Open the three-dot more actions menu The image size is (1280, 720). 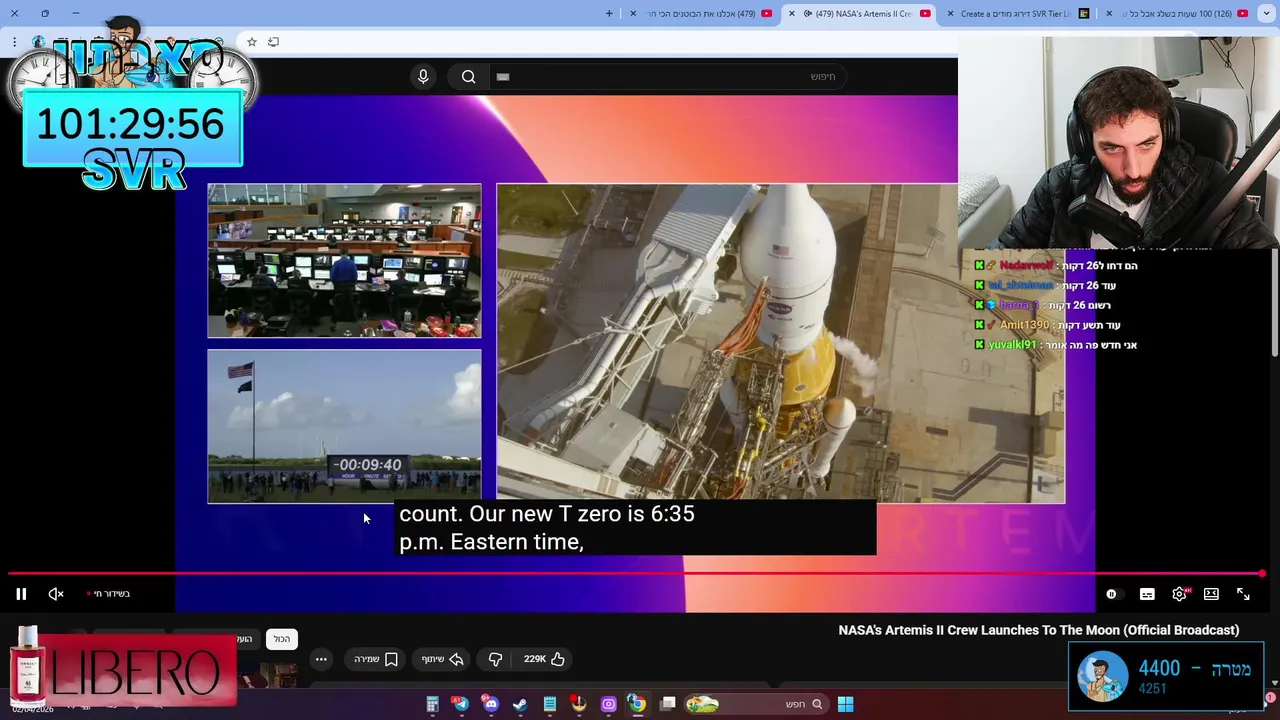[321, 659]
